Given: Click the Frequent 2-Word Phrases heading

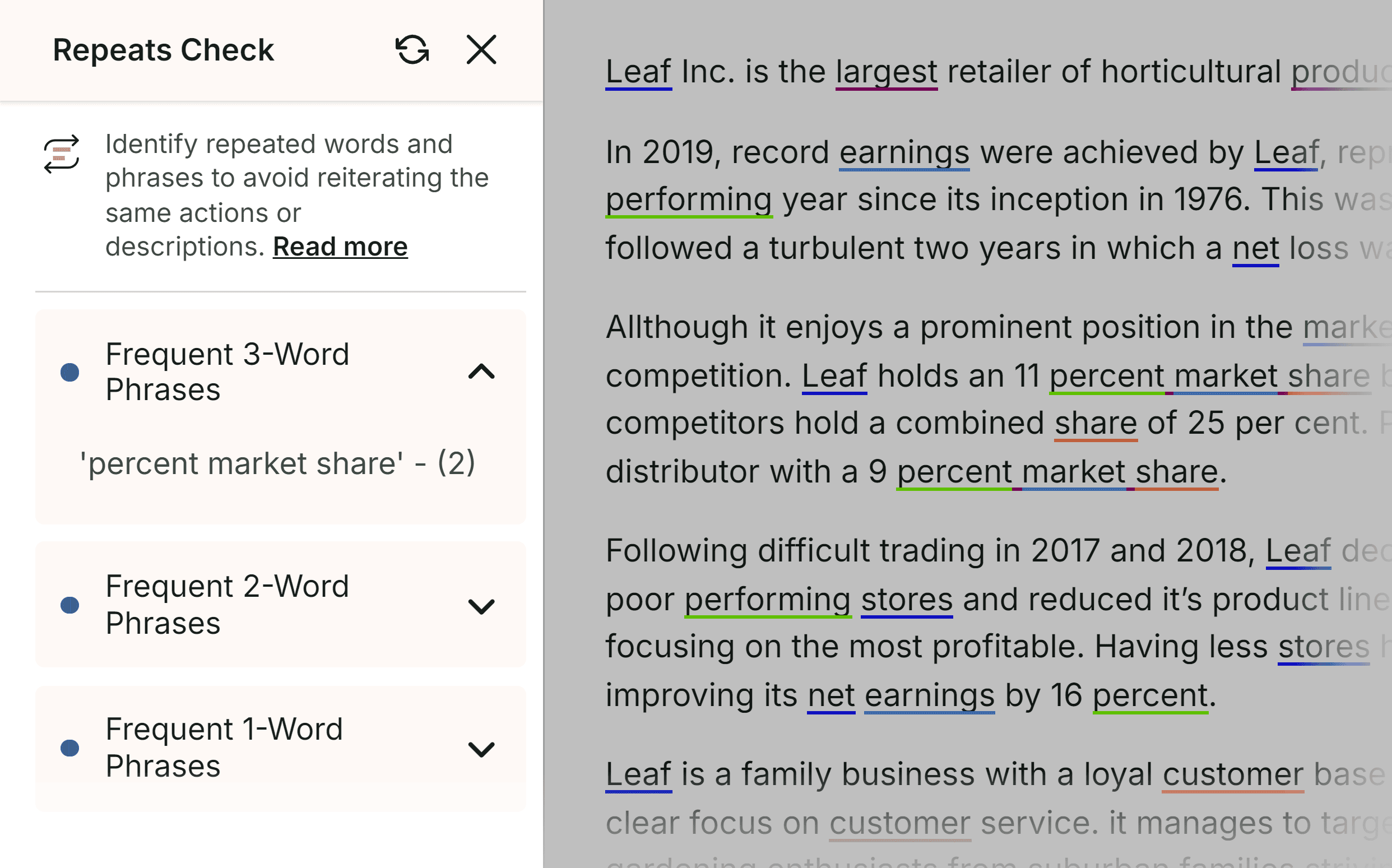Looking at the screenshot, I should tap(228, 605).
